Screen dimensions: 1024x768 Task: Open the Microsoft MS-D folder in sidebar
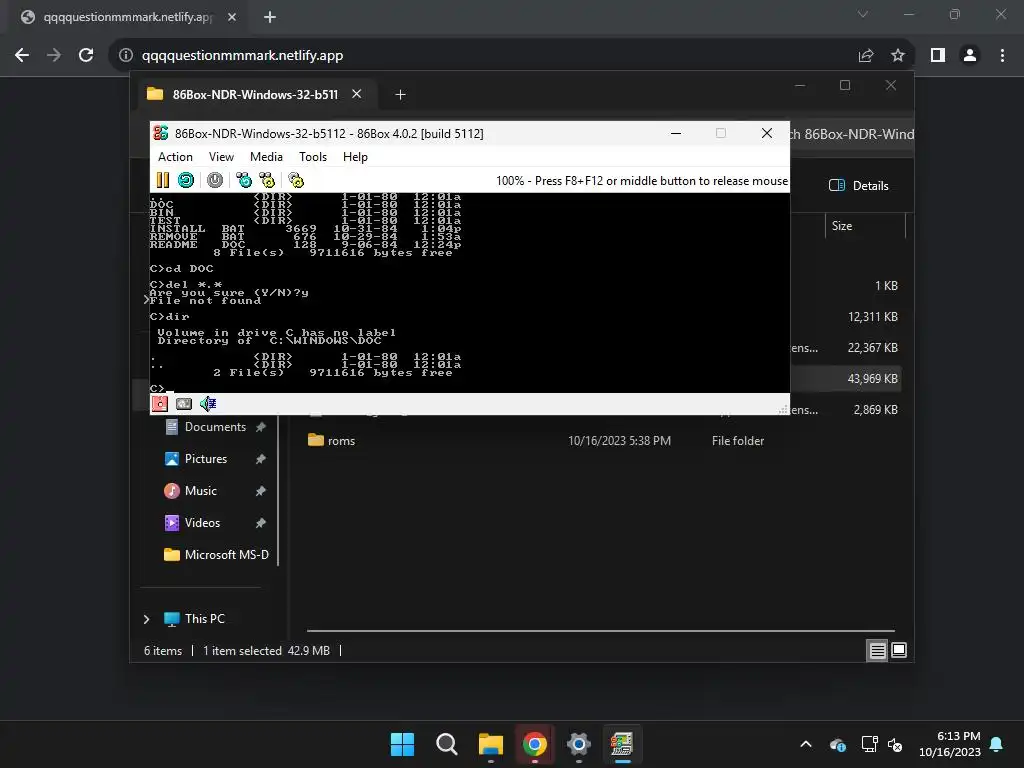click(x=226, y=555)
